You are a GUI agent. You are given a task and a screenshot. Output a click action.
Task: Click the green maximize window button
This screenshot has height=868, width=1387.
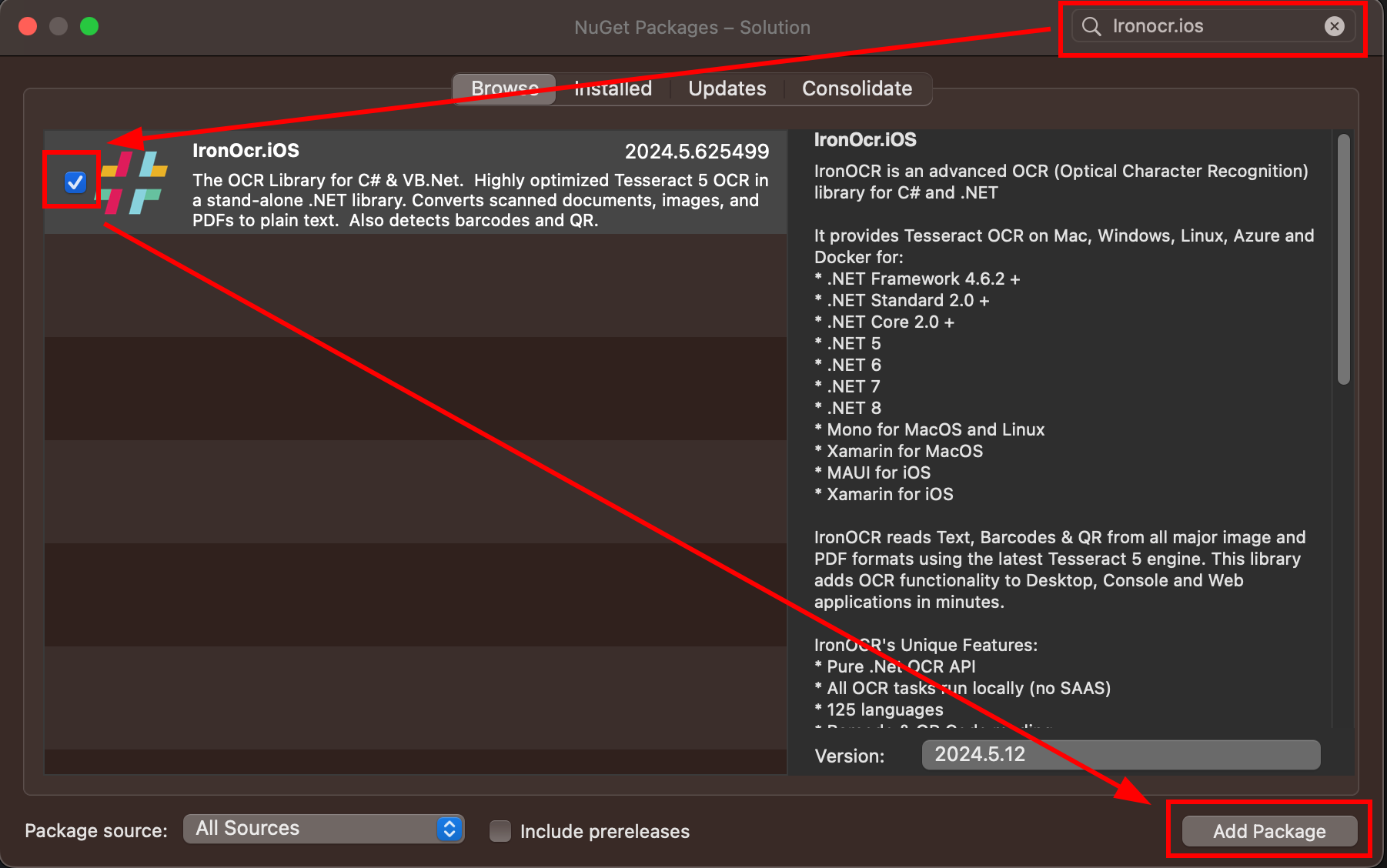89,27
